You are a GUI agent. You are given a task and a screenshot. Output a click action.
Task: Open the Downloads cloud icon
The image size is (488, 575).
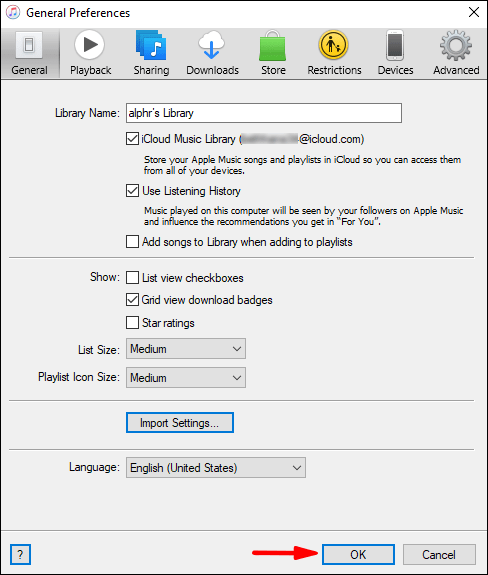212,45
